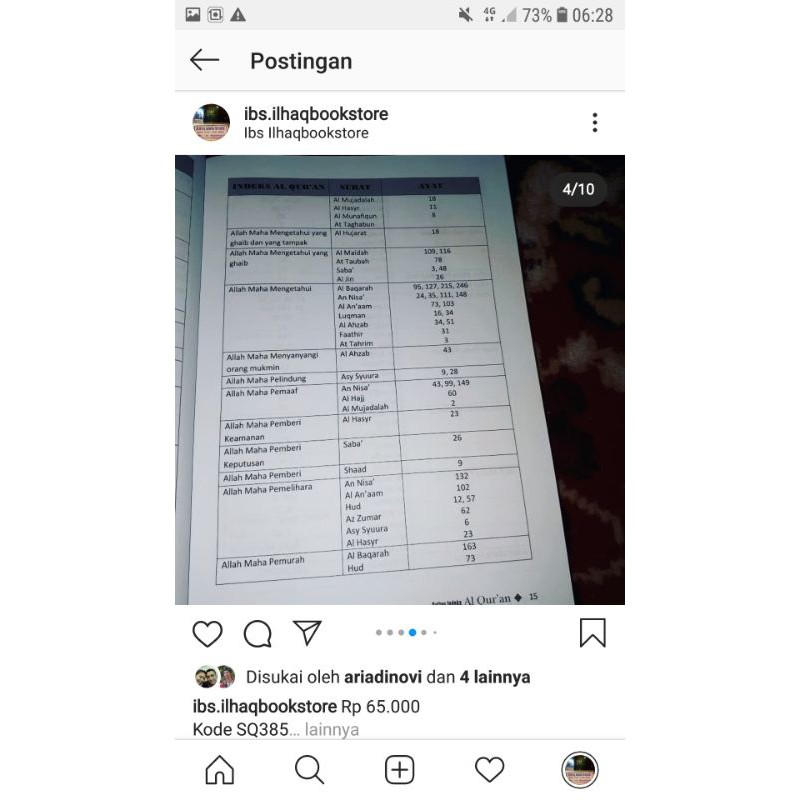Tap the back arrow next to Postingan
Viewport: 800px width, 800px height.
pyautogui.click(x=204, y=60)
